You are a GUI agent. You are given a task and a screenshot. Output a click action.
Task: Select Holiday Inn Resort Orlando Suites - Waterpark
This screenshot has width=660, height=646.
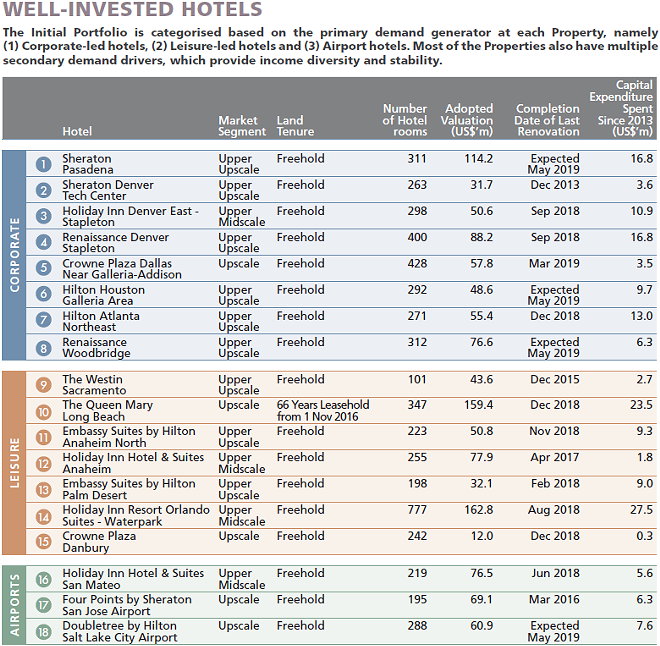click(x=136, y=515)
